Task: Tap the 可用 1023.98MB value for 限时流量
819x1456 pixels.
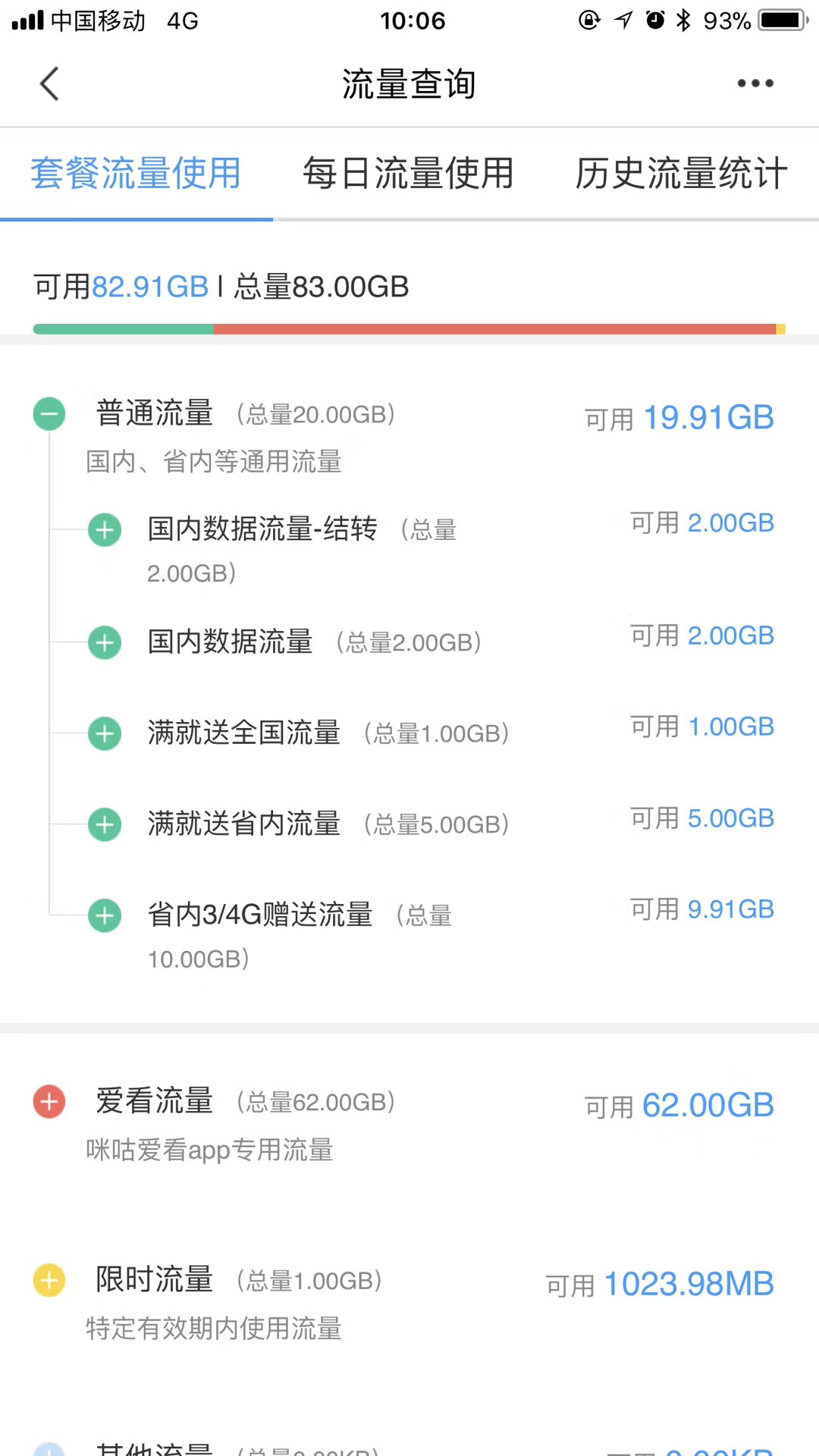Action: pyautogui.click(x=660, y=1285)
